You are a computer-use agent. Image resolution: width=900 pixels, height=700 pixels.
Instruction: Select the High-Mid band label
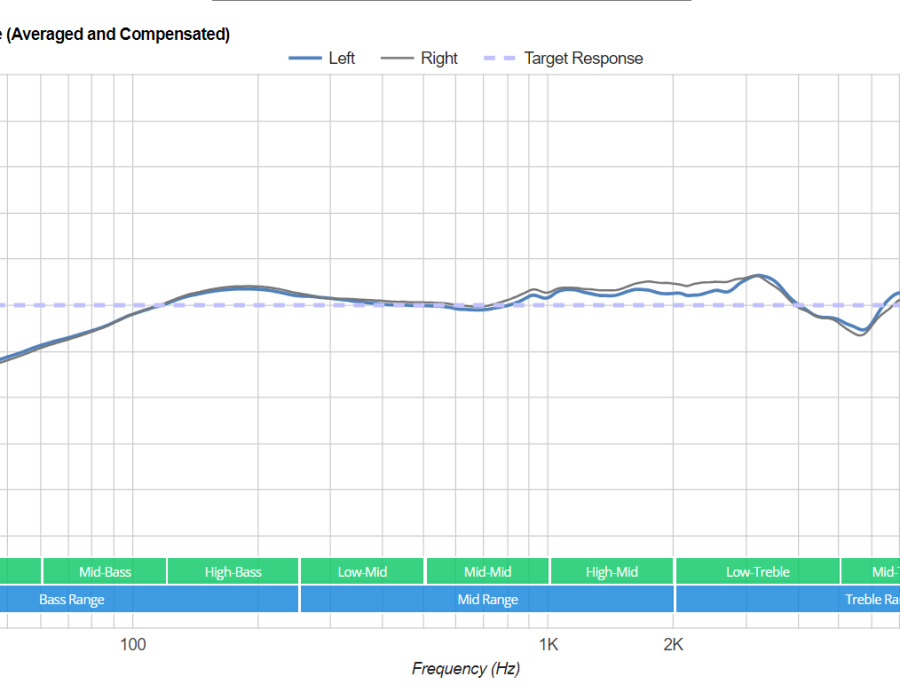612,571
